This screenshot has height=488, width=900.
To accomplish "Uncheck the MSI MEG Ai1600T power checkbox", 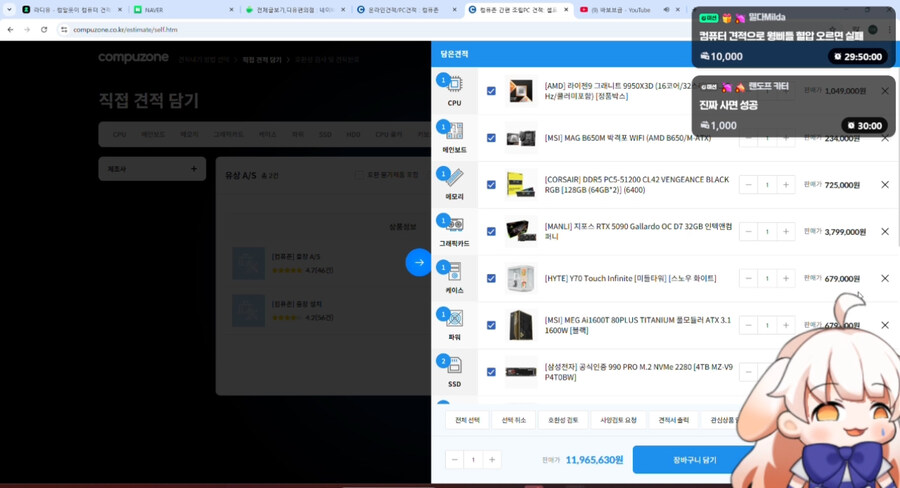I will [491, 325].
